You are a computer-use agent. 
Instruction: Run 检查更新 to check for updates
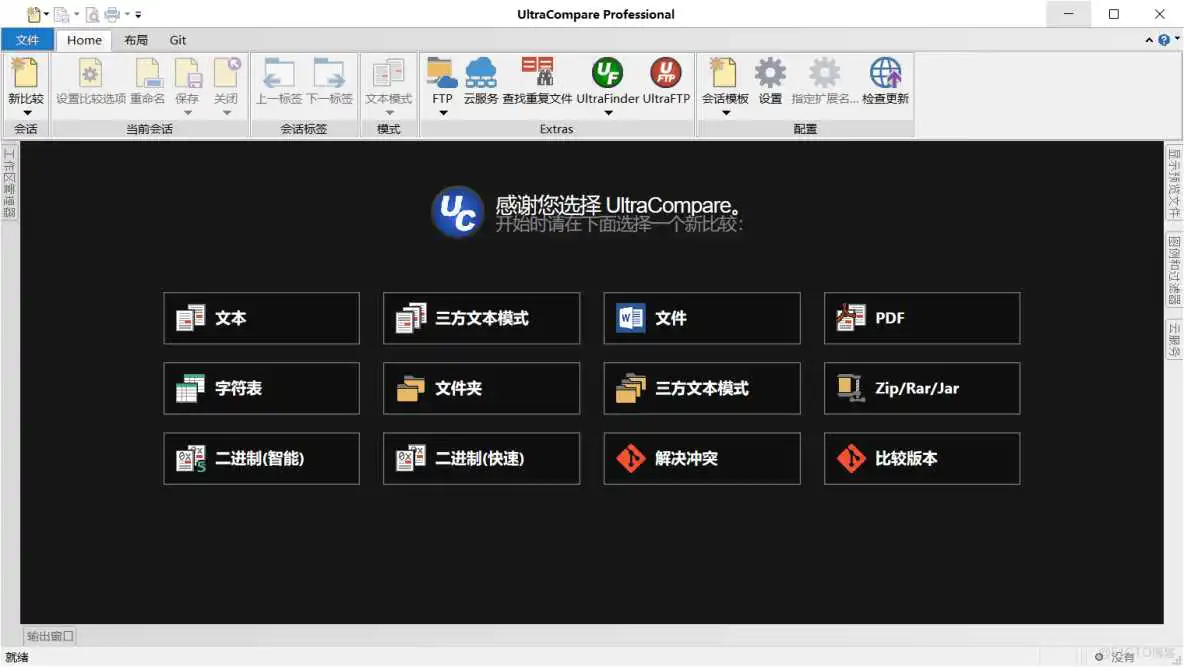[x=884, y=80]
